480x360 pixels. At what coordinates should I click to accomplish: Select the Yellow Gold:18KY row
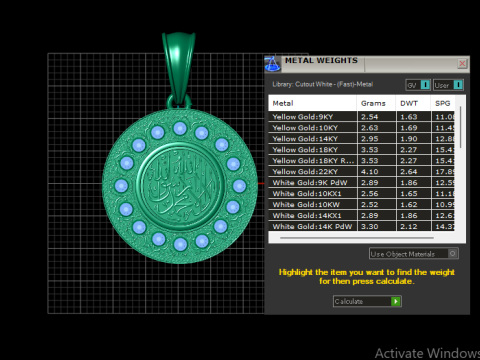tap(361, 150)
